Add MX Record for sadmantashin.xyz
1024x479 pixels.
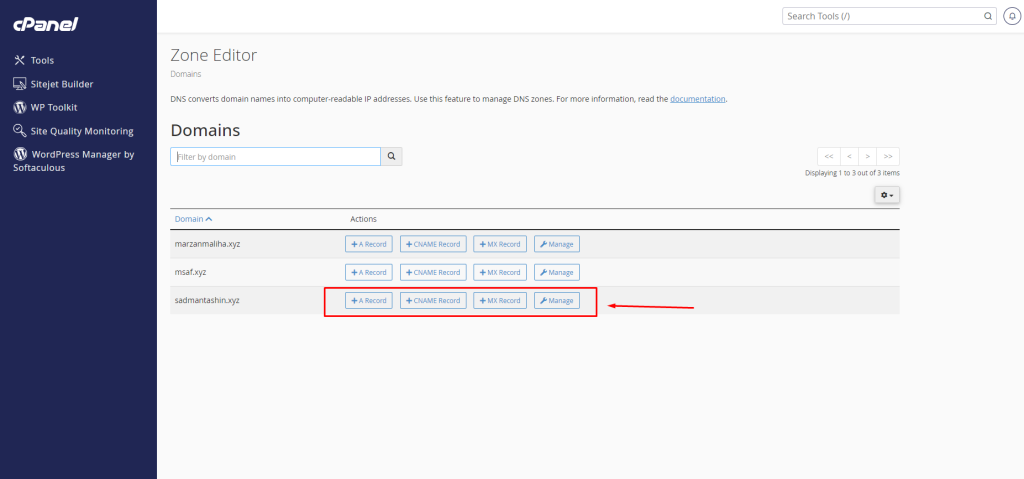499,301
